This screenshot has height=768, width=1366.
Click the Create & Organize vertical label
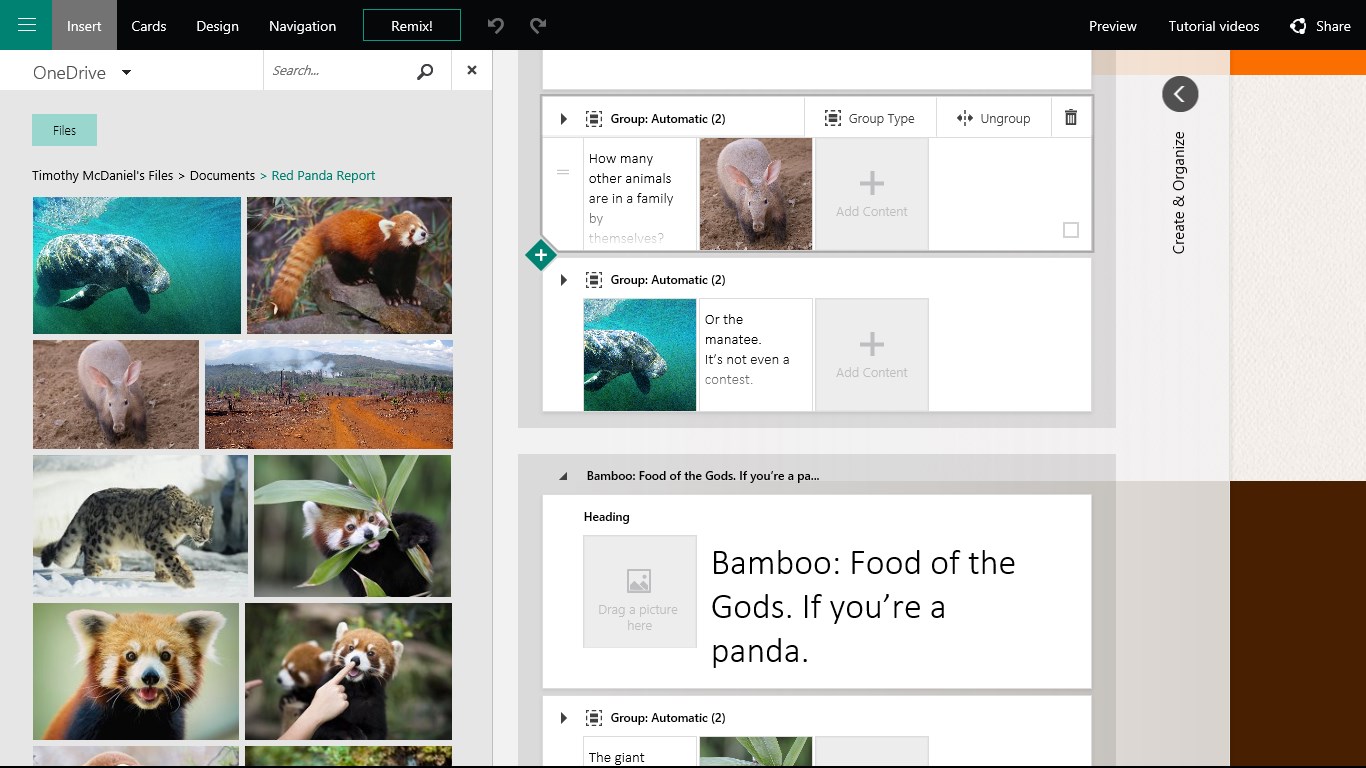click(1179, 192)
